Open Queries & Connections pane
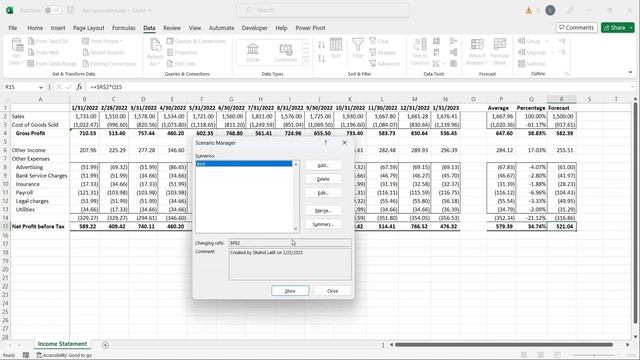The image size is (640, 360). (196, 41)
